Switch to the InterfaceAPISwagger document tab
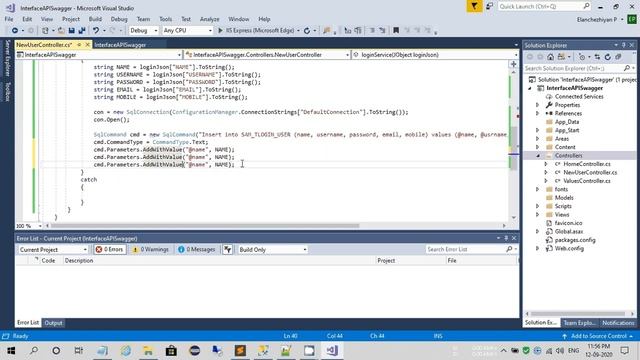The image size is (640, 360). (120, 45)
